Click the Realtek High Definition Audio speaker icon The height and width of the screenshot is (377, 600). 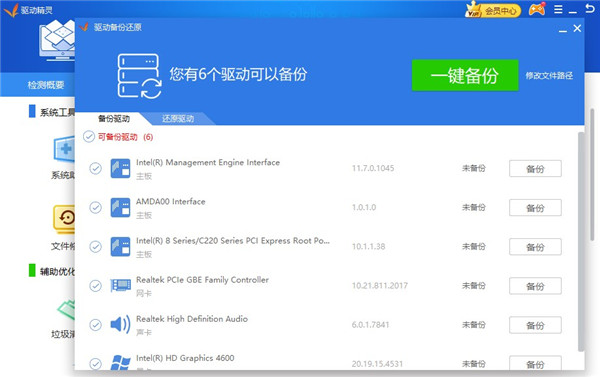pyautogui.click(x=120, y=325)
